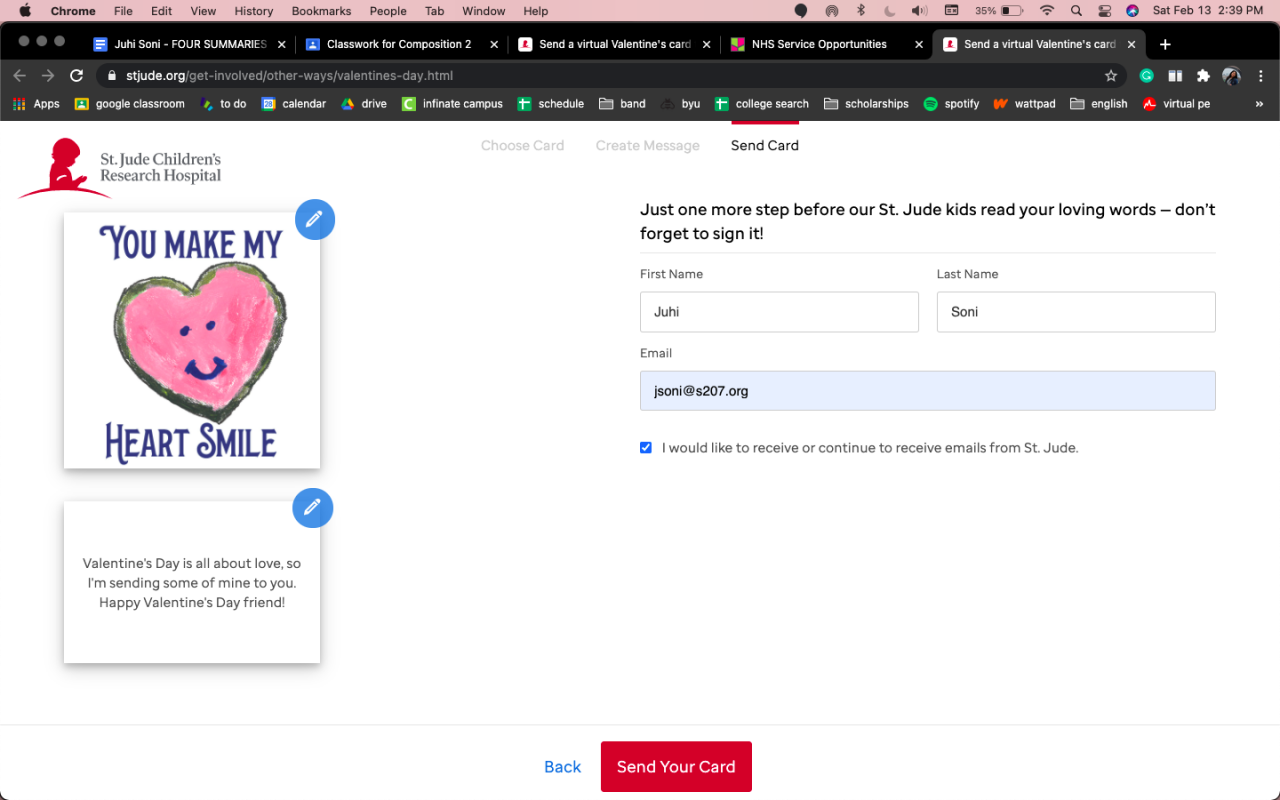Close the NHS Service Opportunities tab

click(x=919, y=44)
